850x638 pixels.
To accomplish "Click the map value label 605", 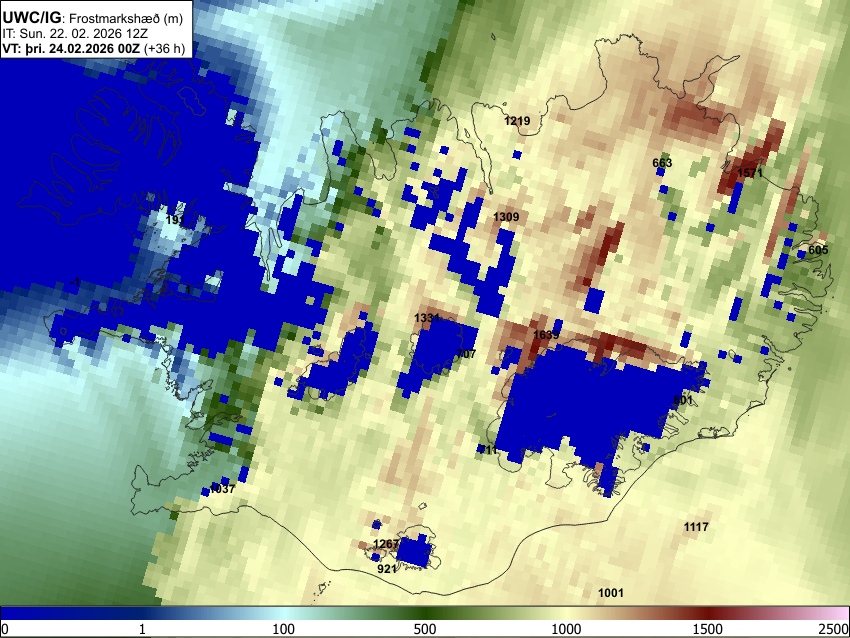I will 818,250.
